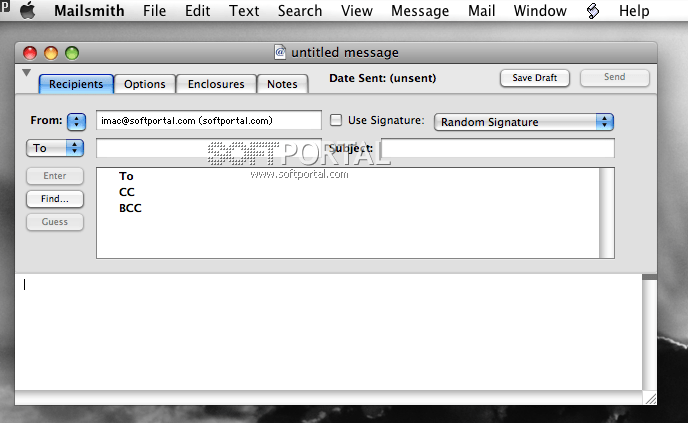Click the Save Draft button
This screenshot has width=688, height=423.
pyautogui.click(x=534, y=78)
